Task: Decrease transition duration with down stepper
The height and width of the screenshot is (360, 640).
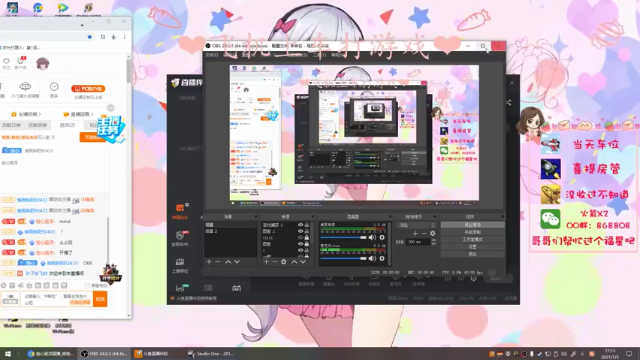Action: 433,244
